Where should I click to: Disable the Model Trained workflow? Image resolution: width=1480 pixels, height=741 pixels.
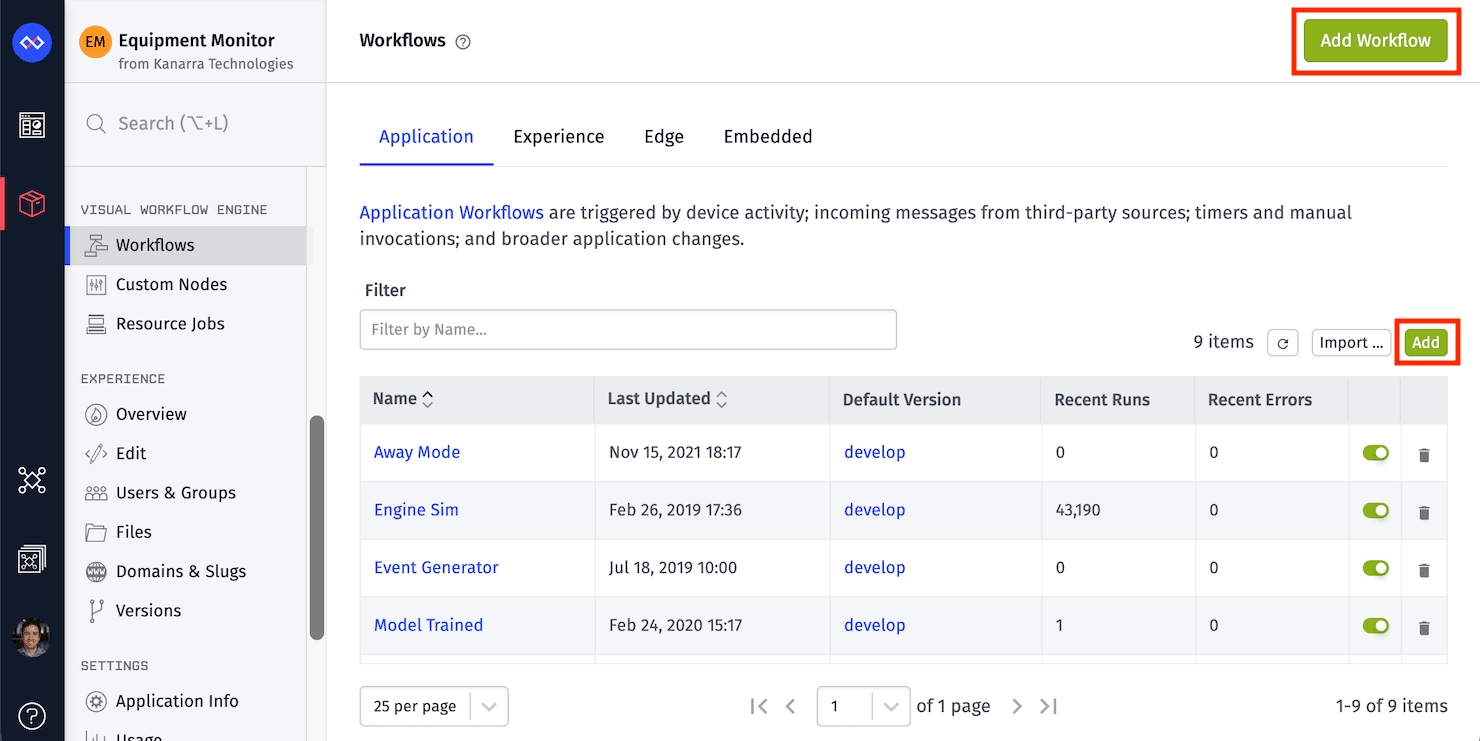point(1375,625)
